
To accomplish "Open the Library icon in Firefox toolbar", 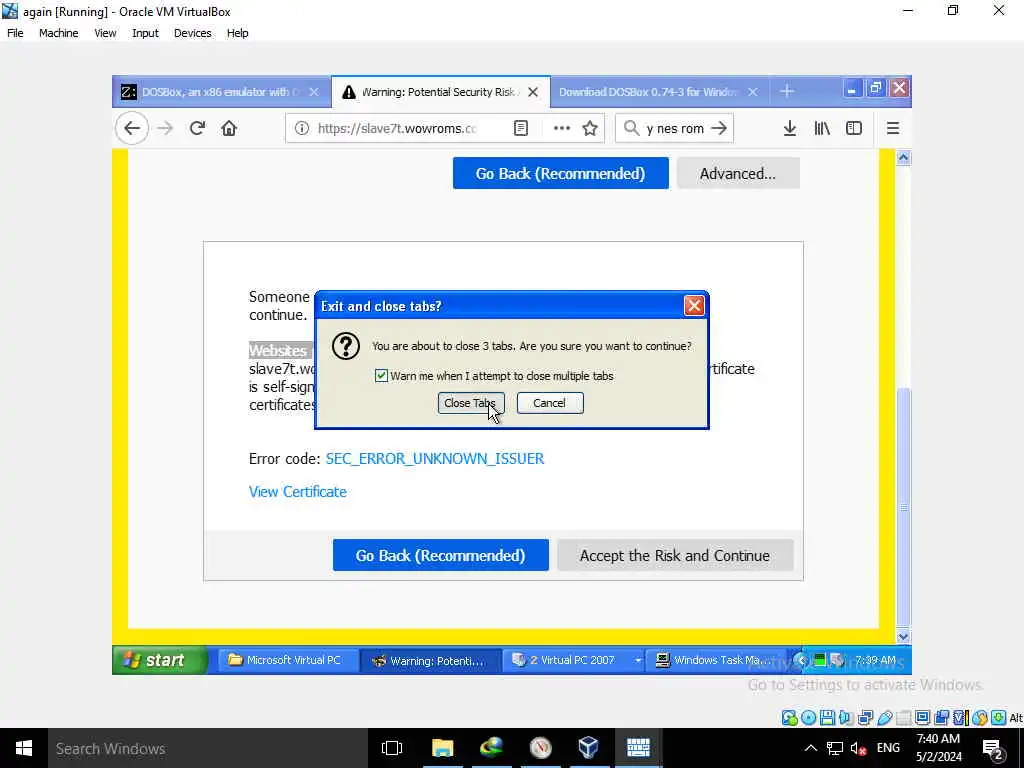I will [x=822, y=129].
